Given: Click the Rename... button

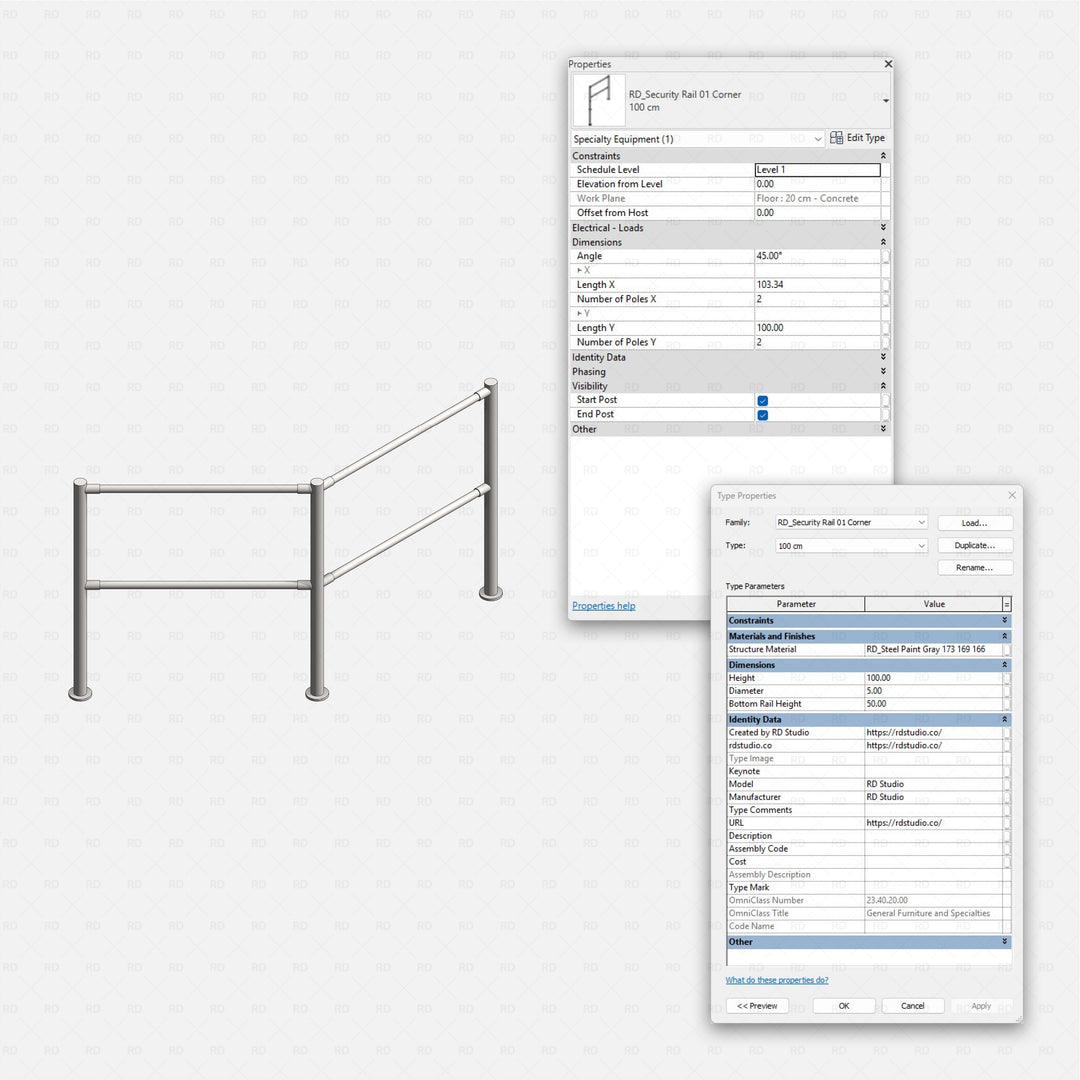Looking at the screenshot, I should click(975, 568).
